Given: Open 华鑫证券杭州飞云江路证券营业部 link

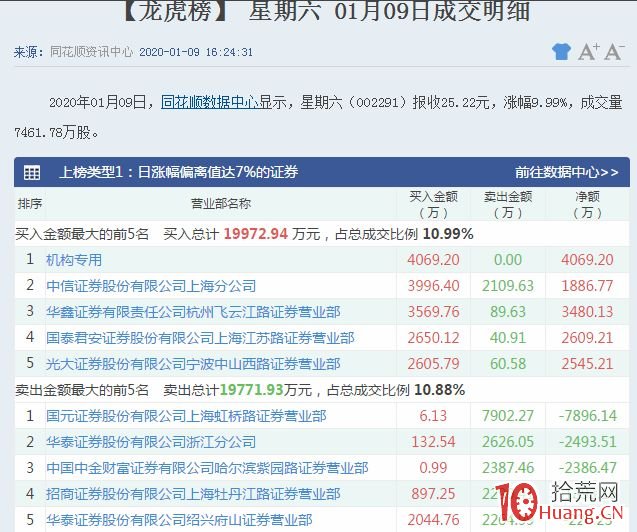Looking at the screenshot, I should point(193,312).
